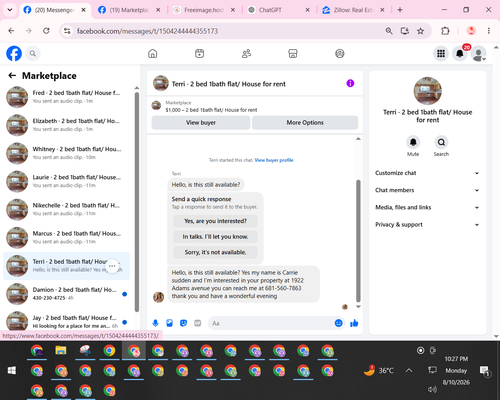Open the account profile menu
Image resolution: width=500 pixels, height=400 pixels.
coord(478,53)
